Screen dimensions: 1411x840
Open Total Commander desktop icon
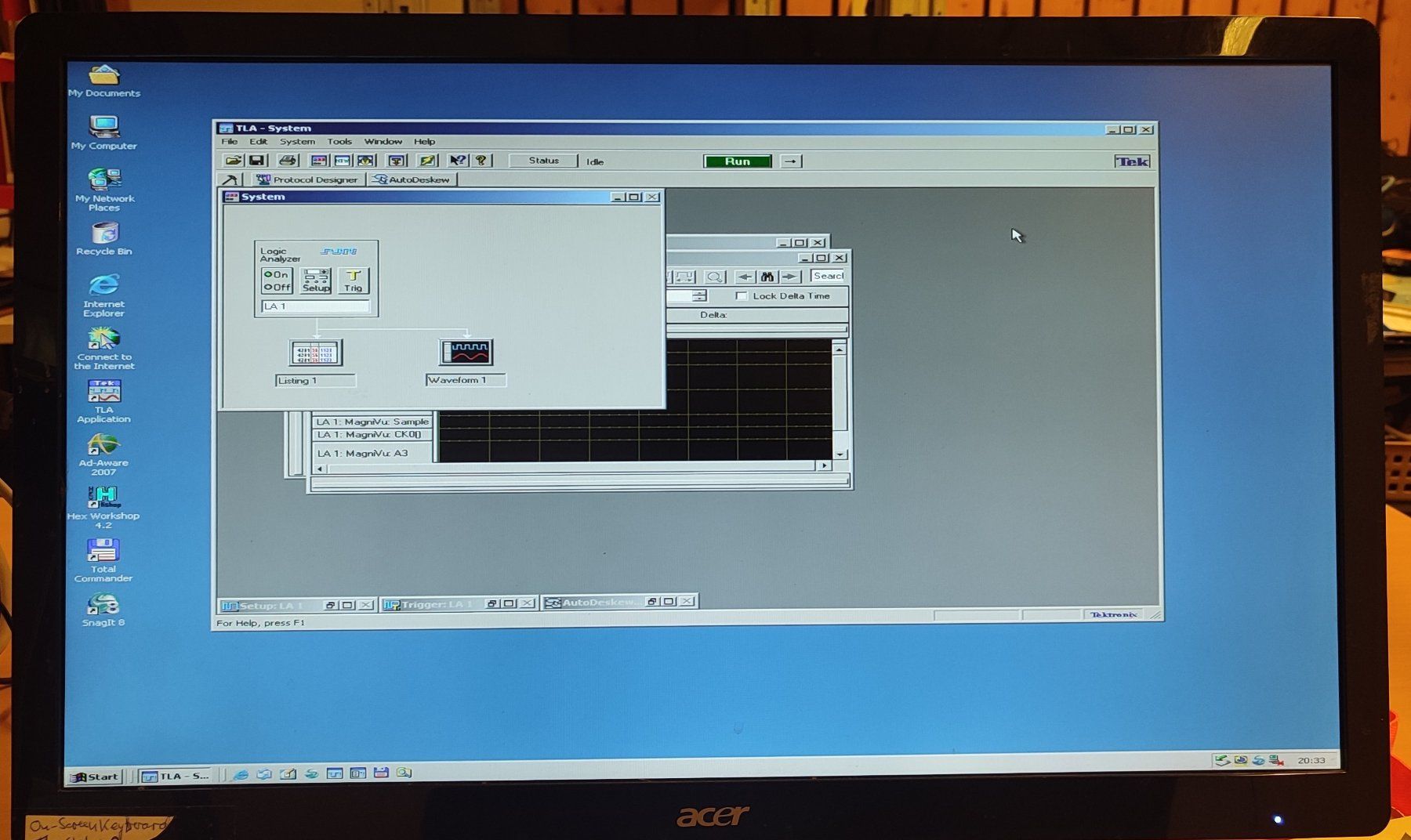(103, 560)
